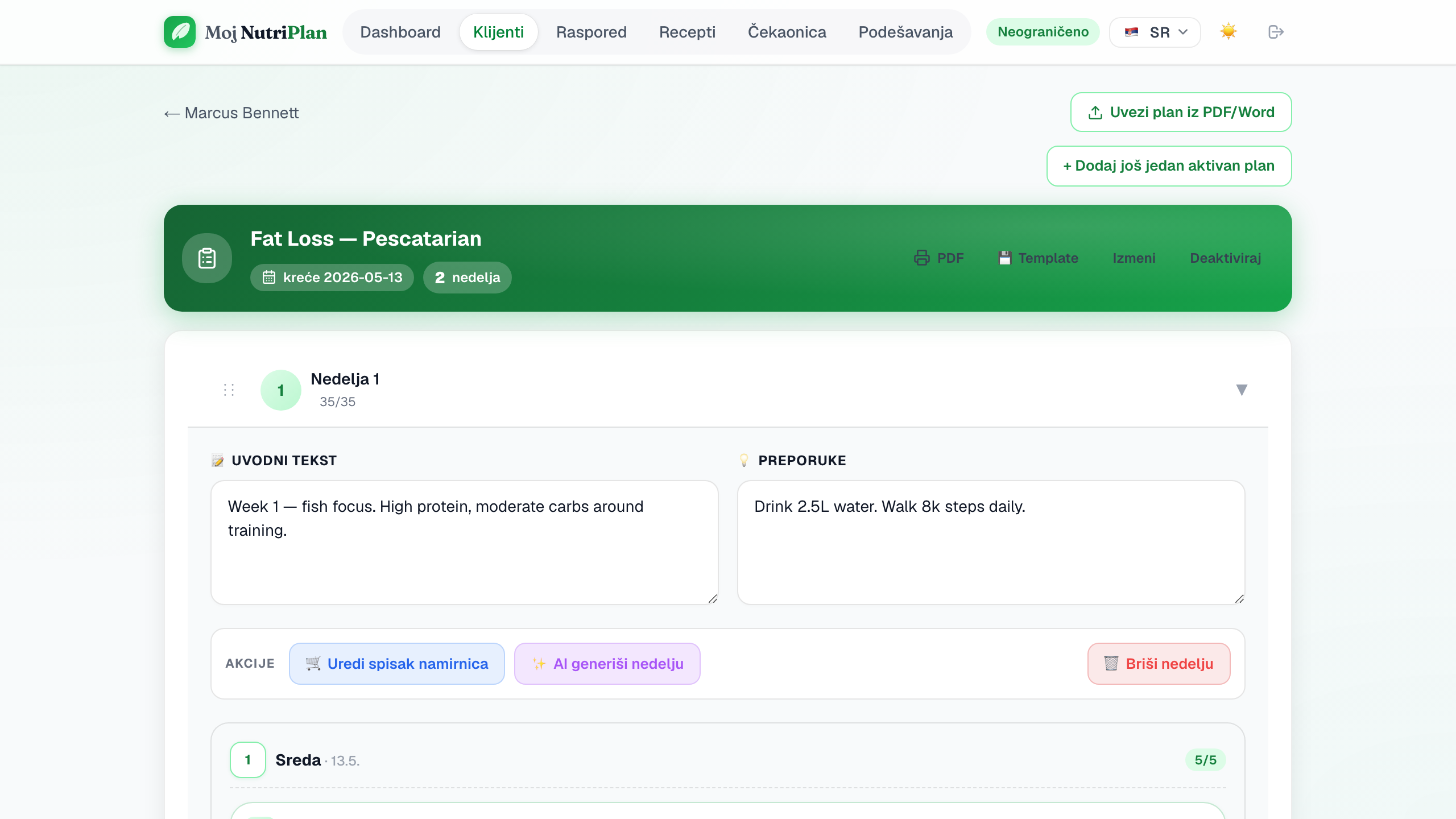This screenshot has height=819, width=1456.
Task: Click resize grip of Uvodni tekst field
Action: 713,599
